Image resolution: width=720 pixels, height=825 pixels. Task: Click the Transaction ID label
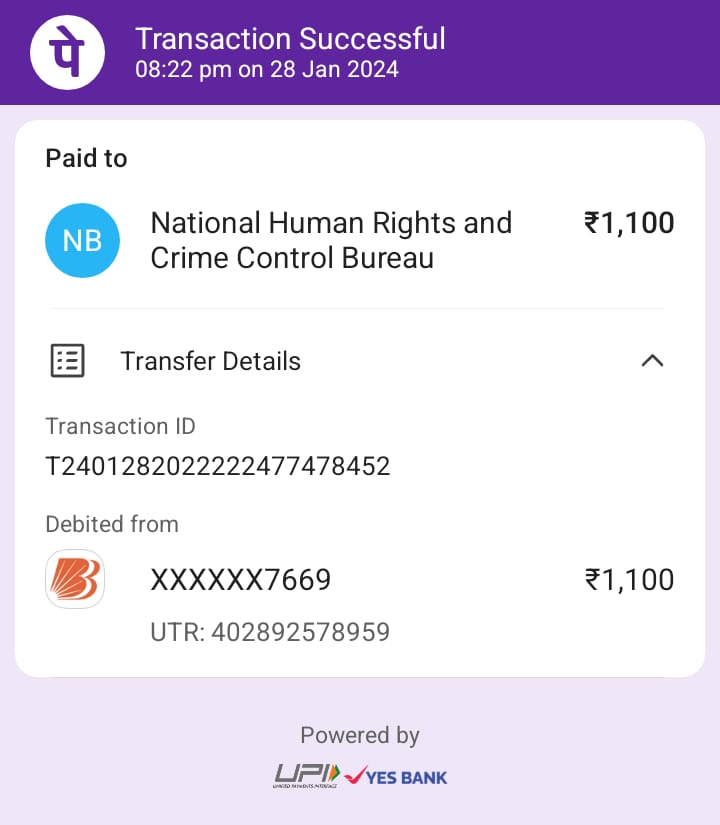pos(120,426)
